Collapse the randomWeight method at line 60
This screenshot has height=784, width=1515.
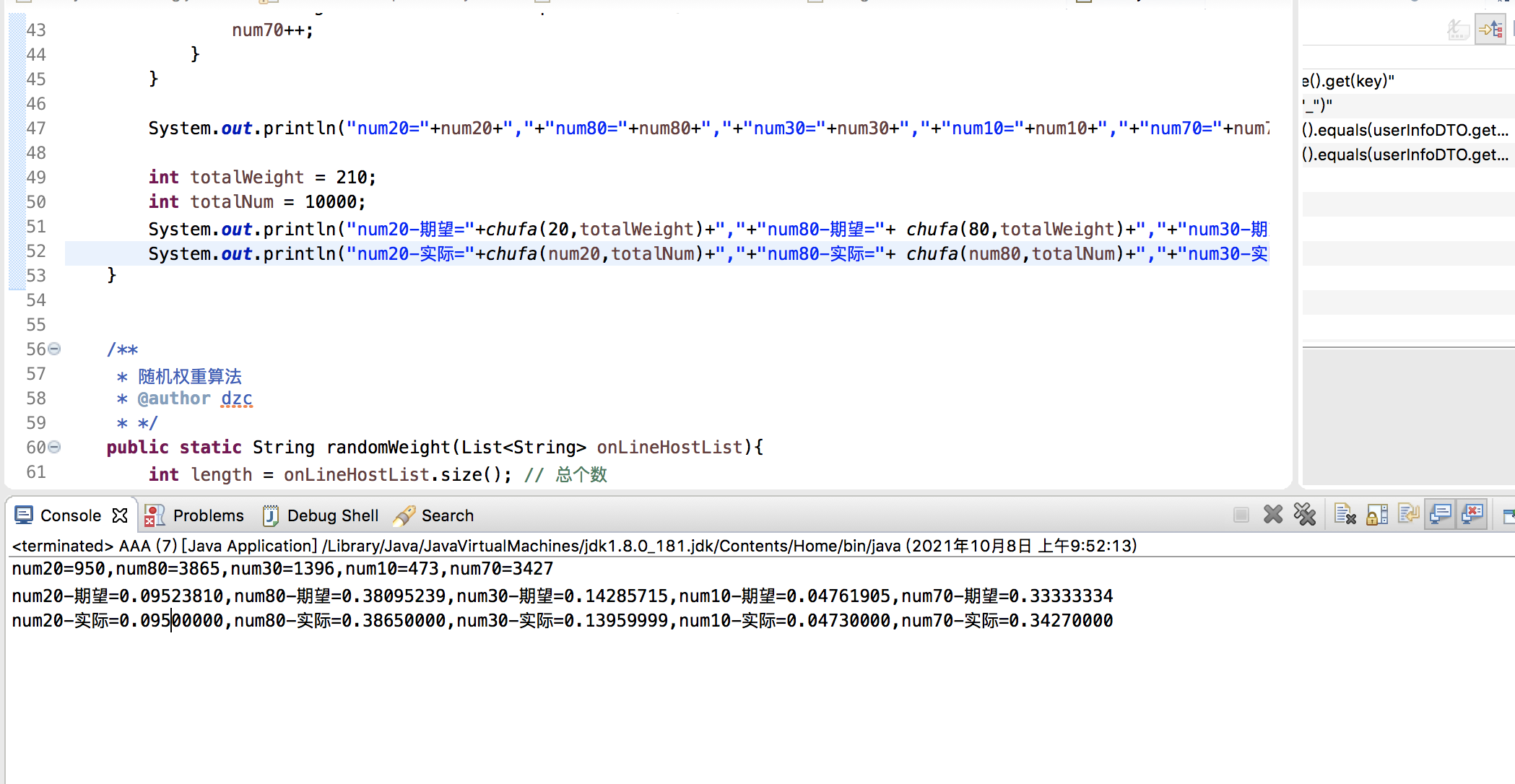click(x=54, y=448)
